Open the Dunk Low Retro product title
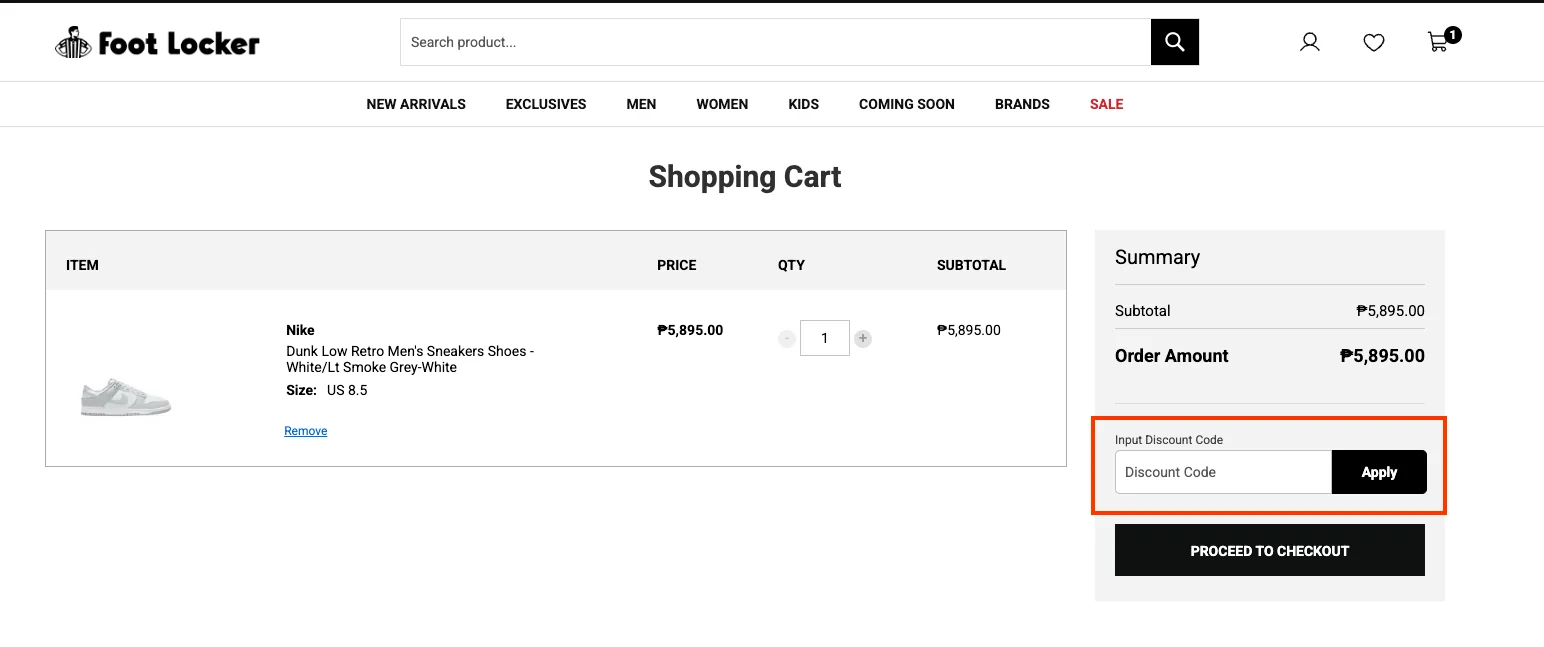 click(x=410, y=359)
